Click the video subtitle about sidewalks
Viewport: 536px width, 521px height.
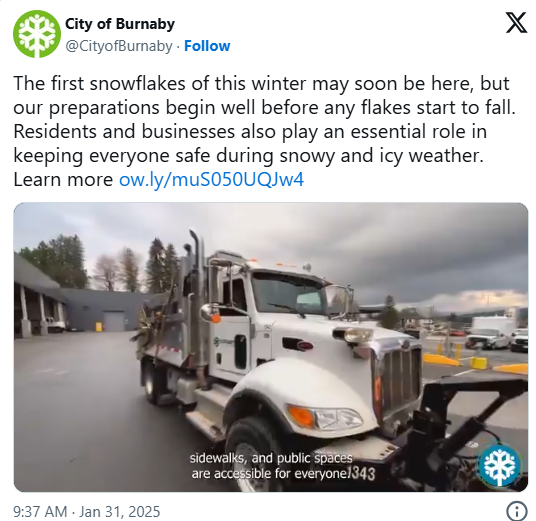coord(270,466)
